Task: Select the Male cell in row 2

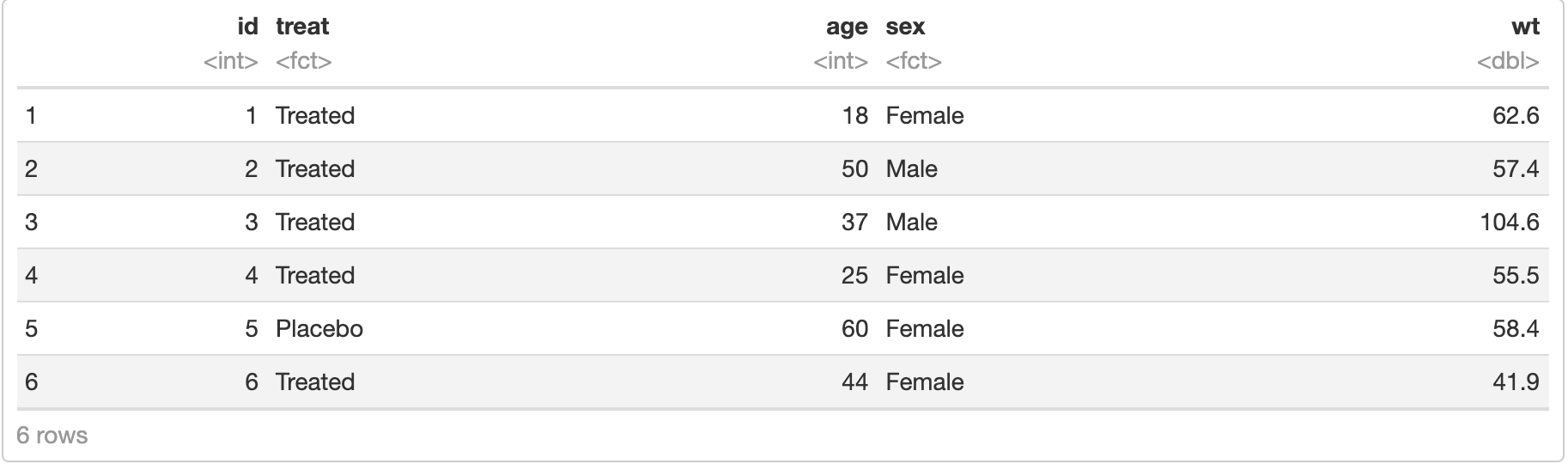Action: 911,168
